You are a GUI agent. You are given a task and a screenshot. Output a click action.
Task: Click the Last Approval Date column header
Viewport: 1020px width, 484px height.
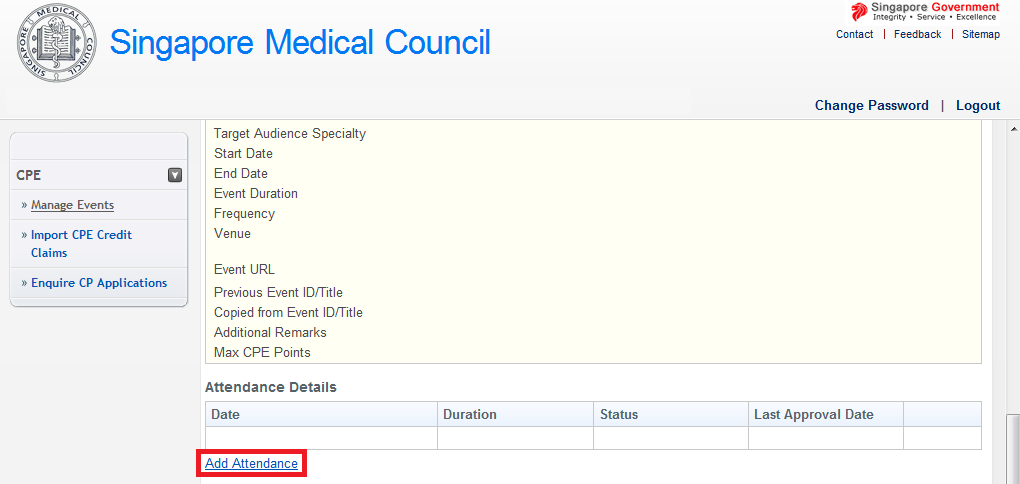[814, 414]
